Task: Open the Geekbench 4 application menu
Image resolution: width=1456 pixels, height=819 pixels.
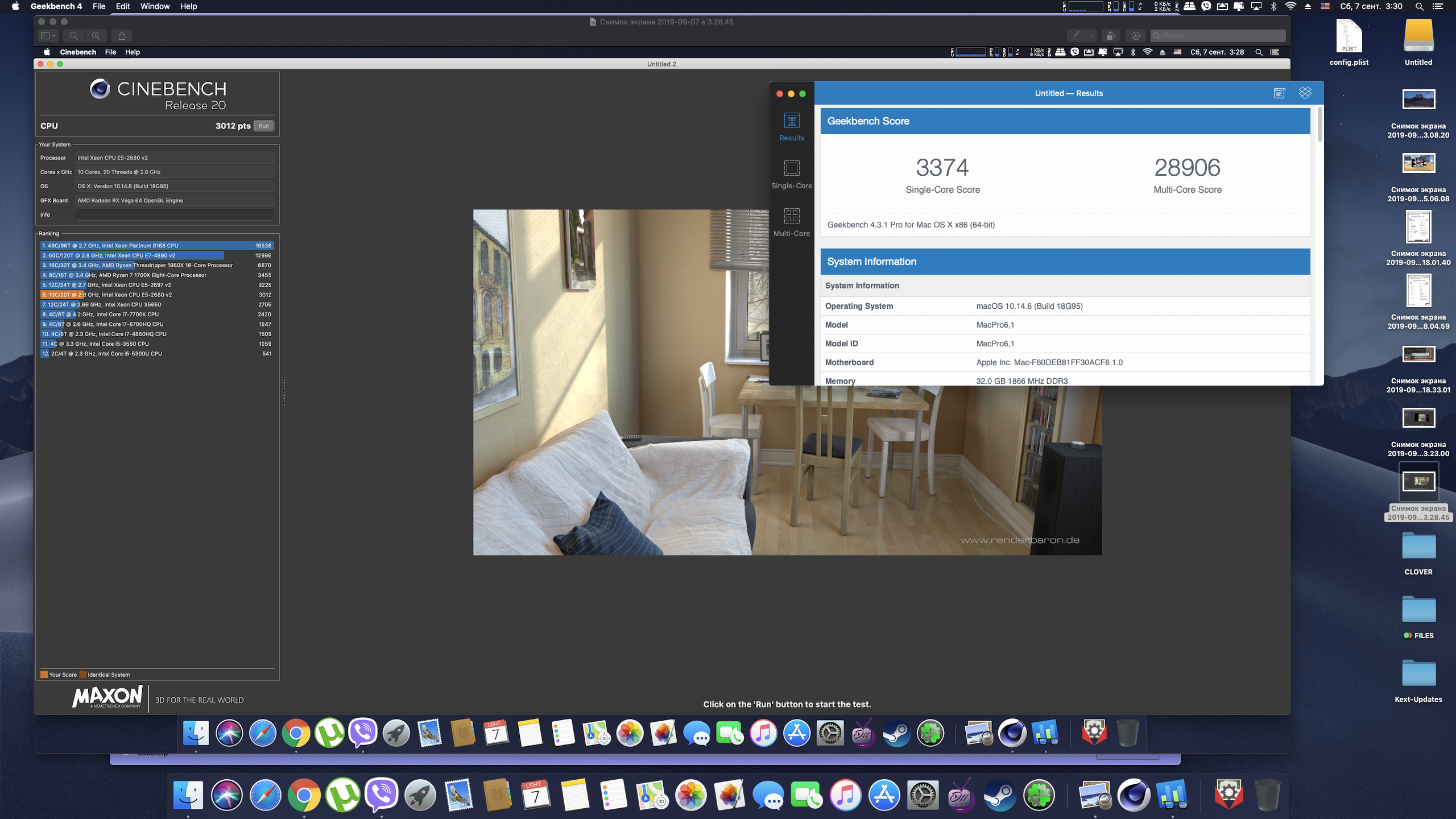Action: pos(56,6)
